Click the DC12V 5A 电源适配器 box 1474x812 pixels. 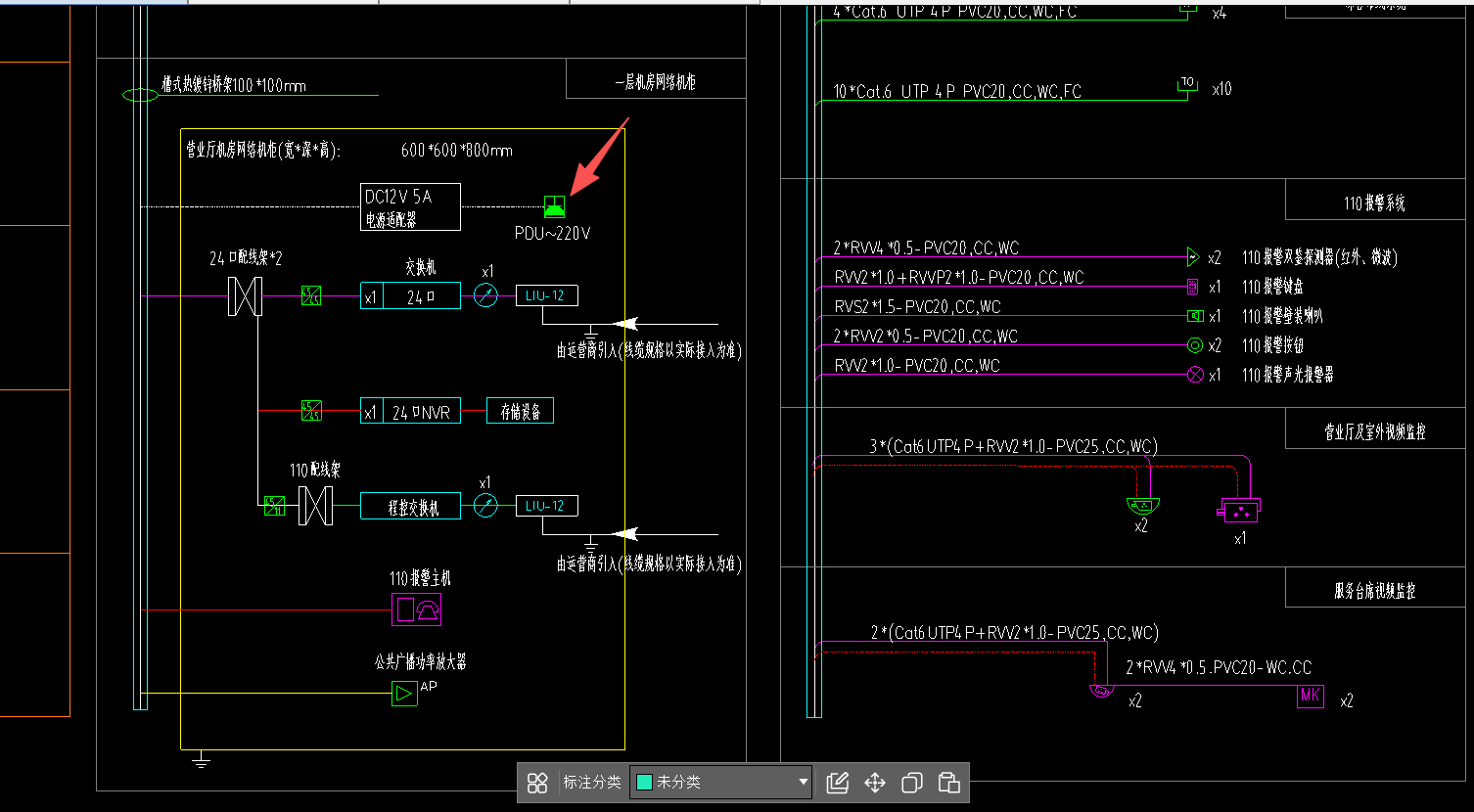tap(411, 207)
